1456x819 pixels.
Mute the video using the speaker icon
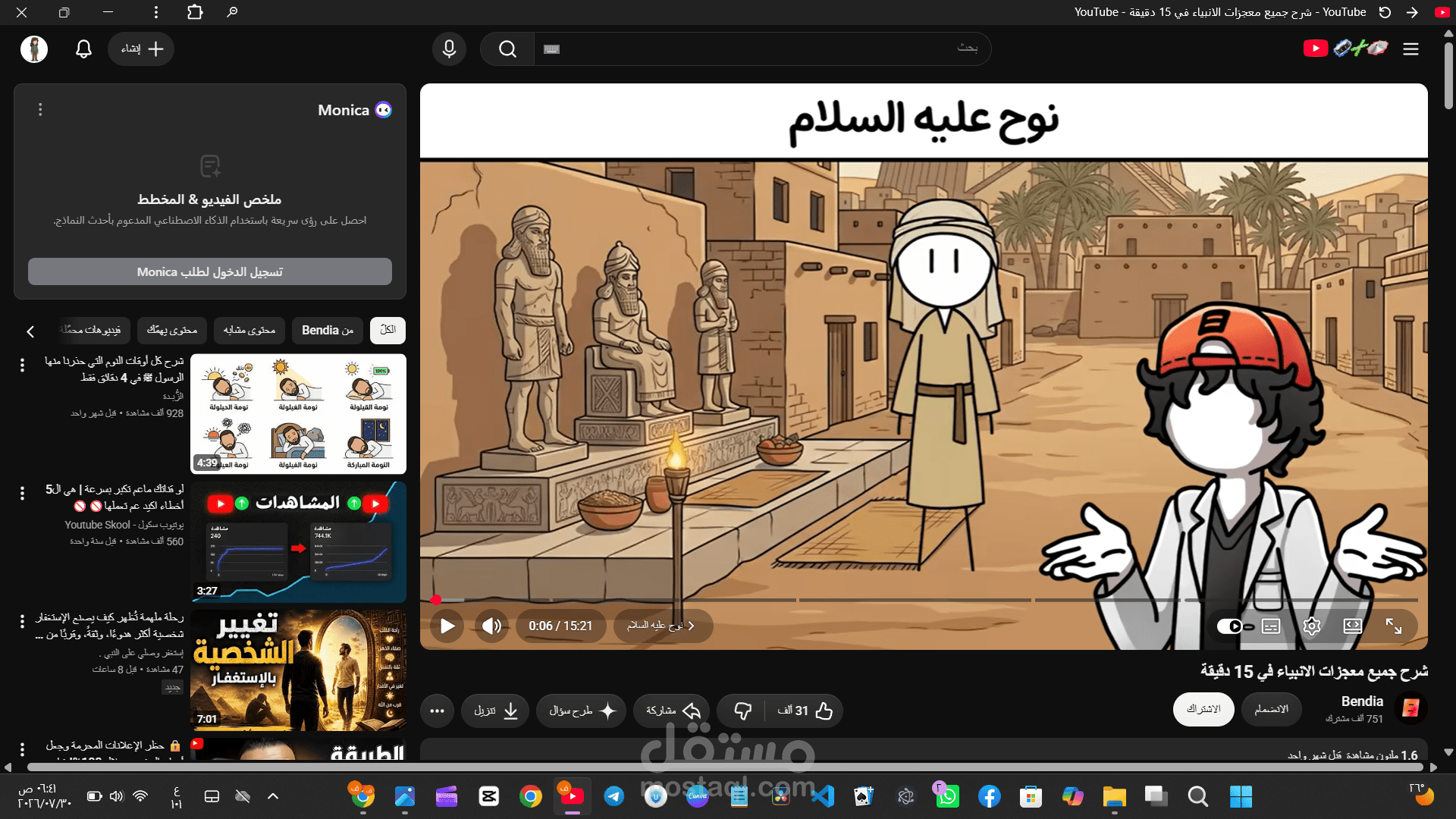tap(492, 626)
